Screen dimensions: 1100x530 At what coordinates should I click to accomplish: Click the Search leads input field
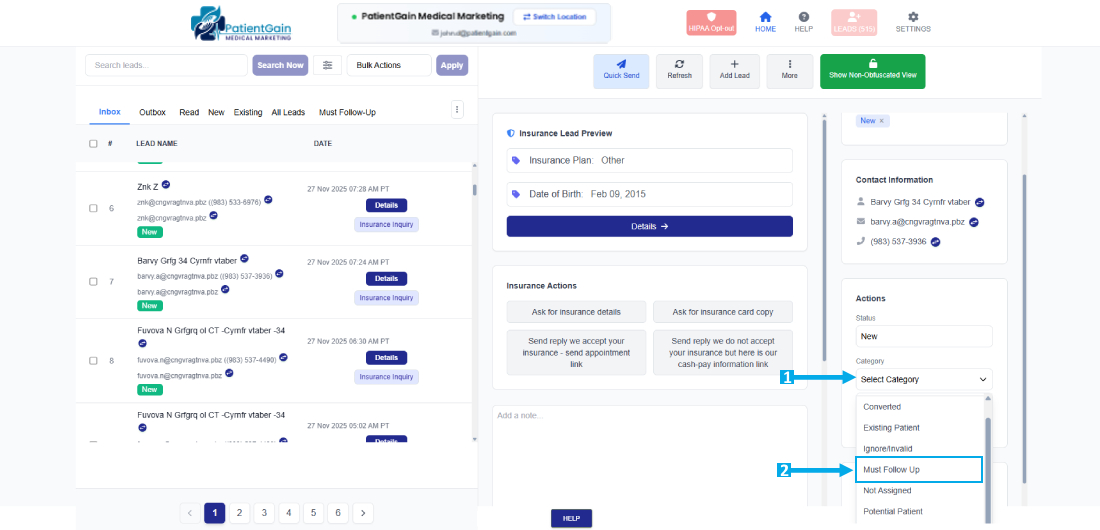166,65
